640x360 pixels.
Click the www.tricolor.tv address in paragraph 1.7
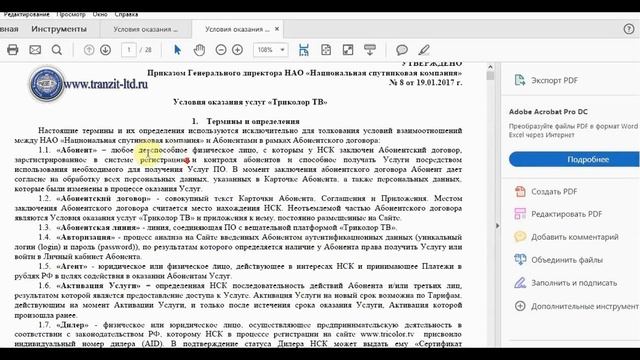click(x=387, y=334)
